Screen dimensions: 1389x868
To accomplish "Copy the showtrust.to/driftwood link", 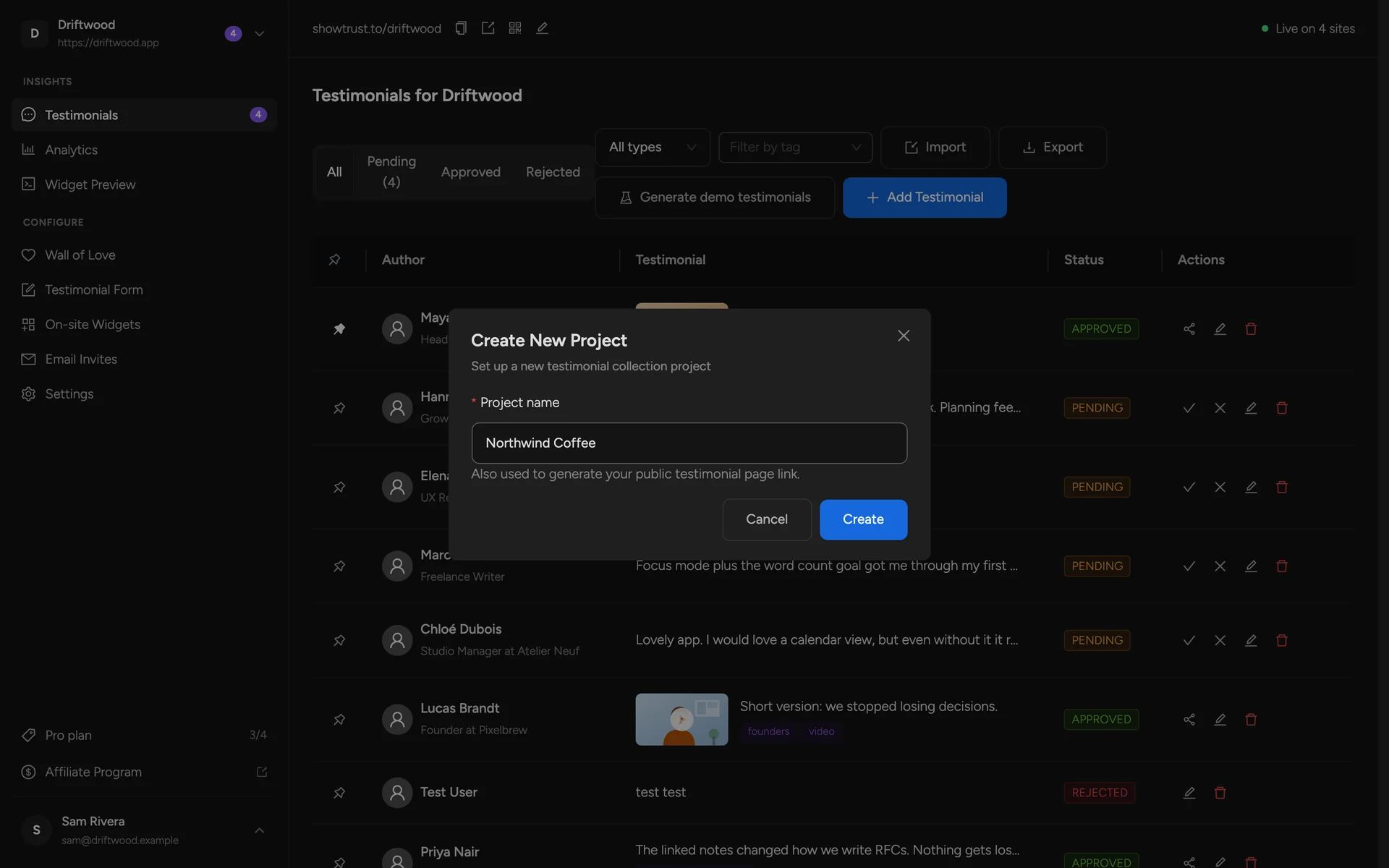I will 461,28.
